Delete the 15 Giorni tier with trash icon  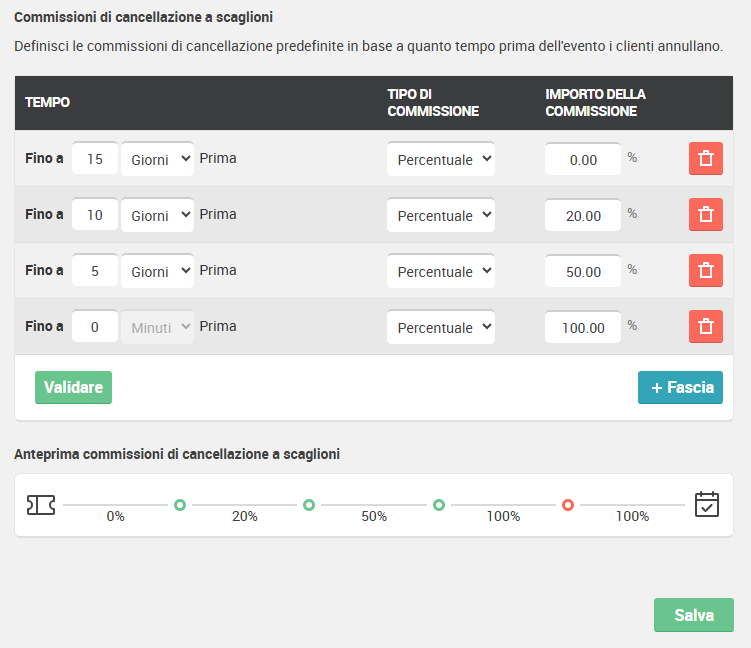705,159
